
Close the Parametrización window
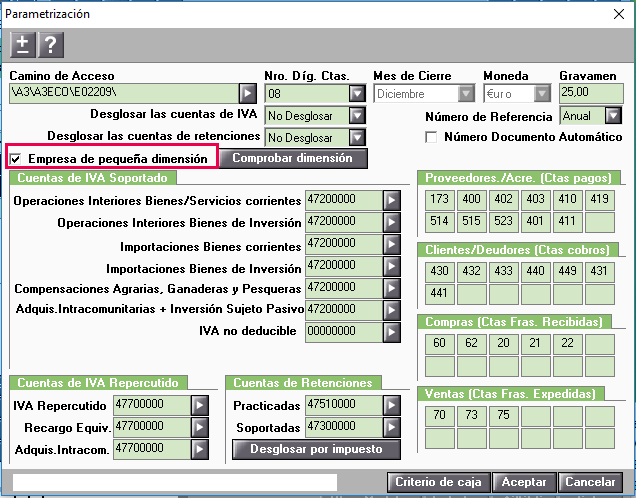point(619,14)
